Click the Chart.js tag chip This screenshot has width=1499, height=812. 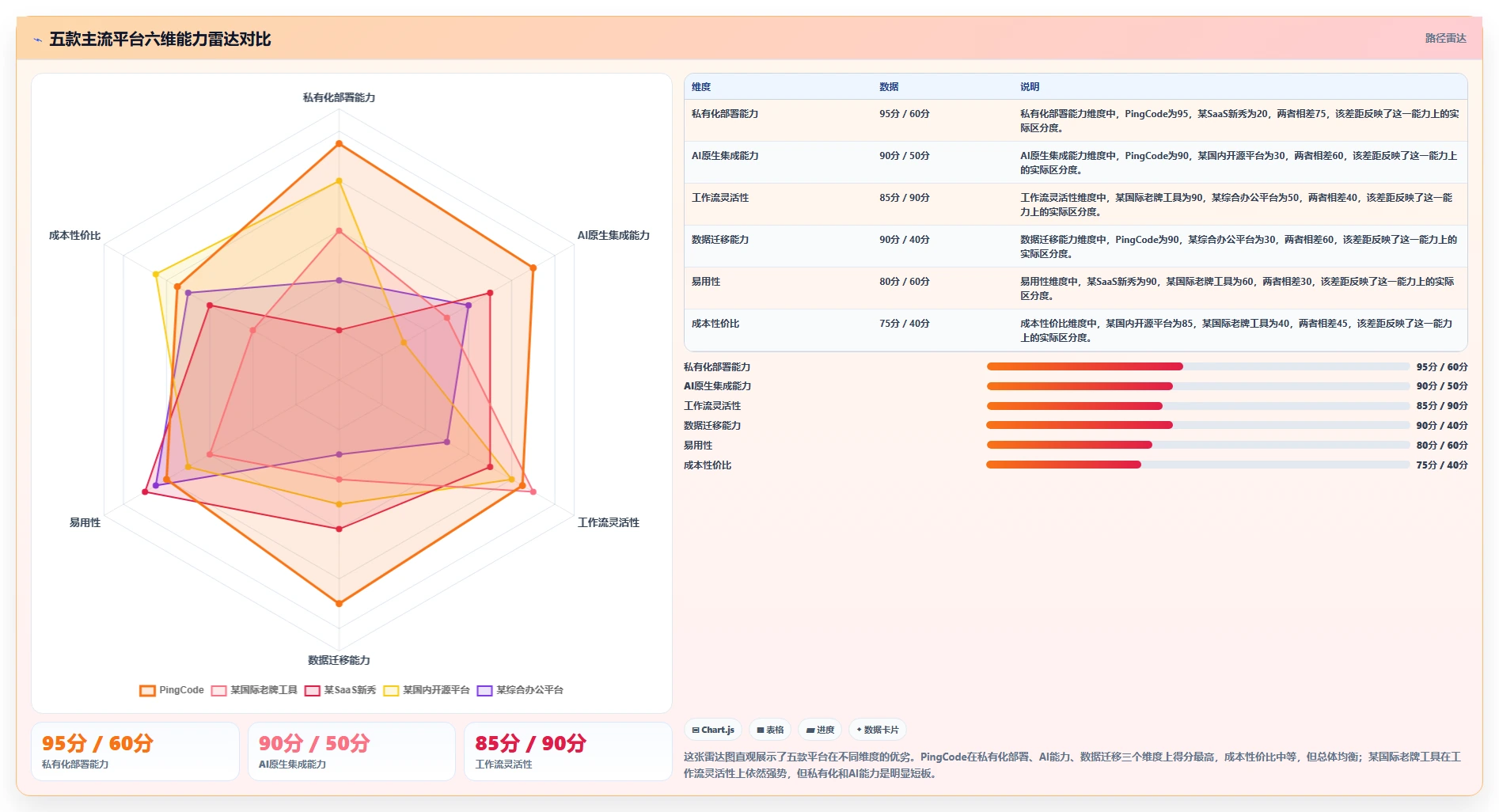point(713,730)
